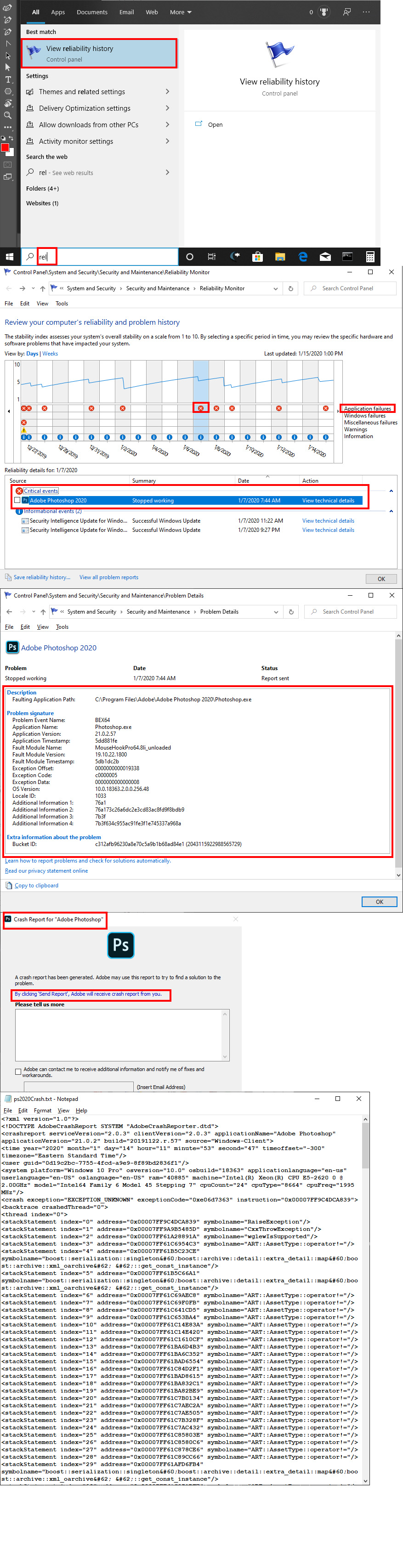
Task: Expand Themes and related settings arrow
Action: click(x=167, y=92)
